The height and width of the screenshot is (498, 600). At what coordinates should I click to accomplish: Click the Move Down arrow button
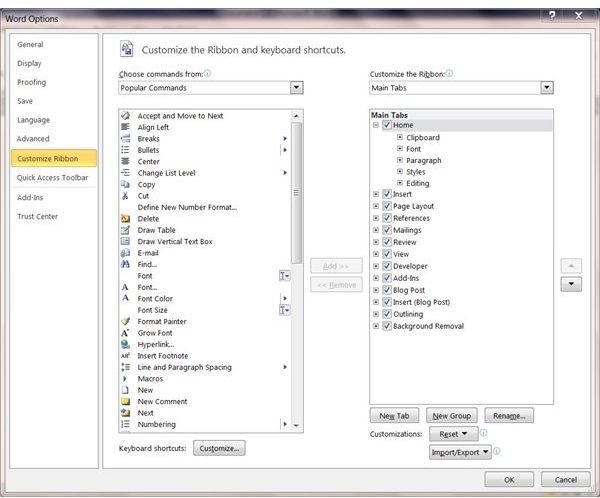pyautogui.click(x=571, y=284)
